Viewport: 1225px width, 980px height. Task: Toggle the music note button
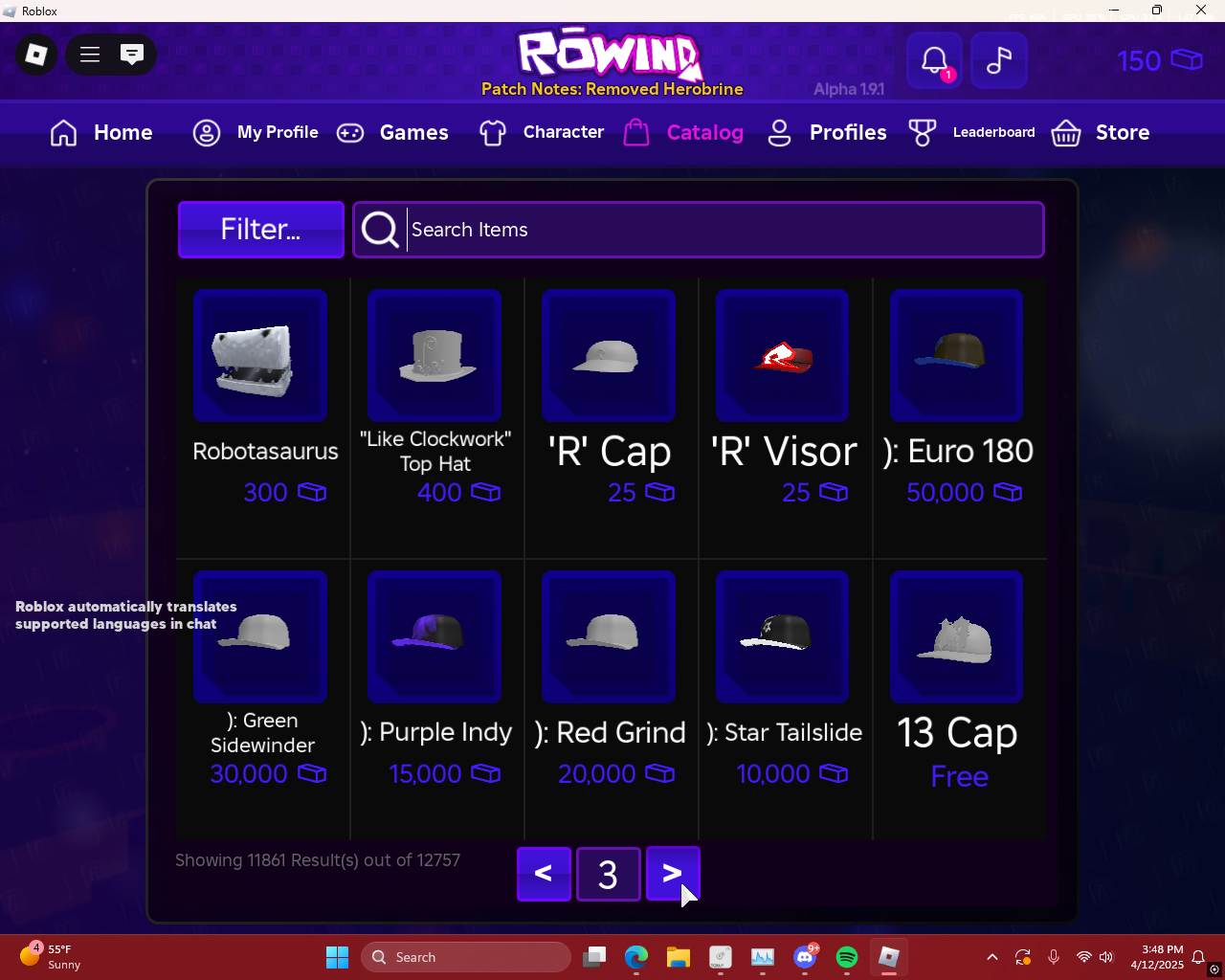pos(999,60)
